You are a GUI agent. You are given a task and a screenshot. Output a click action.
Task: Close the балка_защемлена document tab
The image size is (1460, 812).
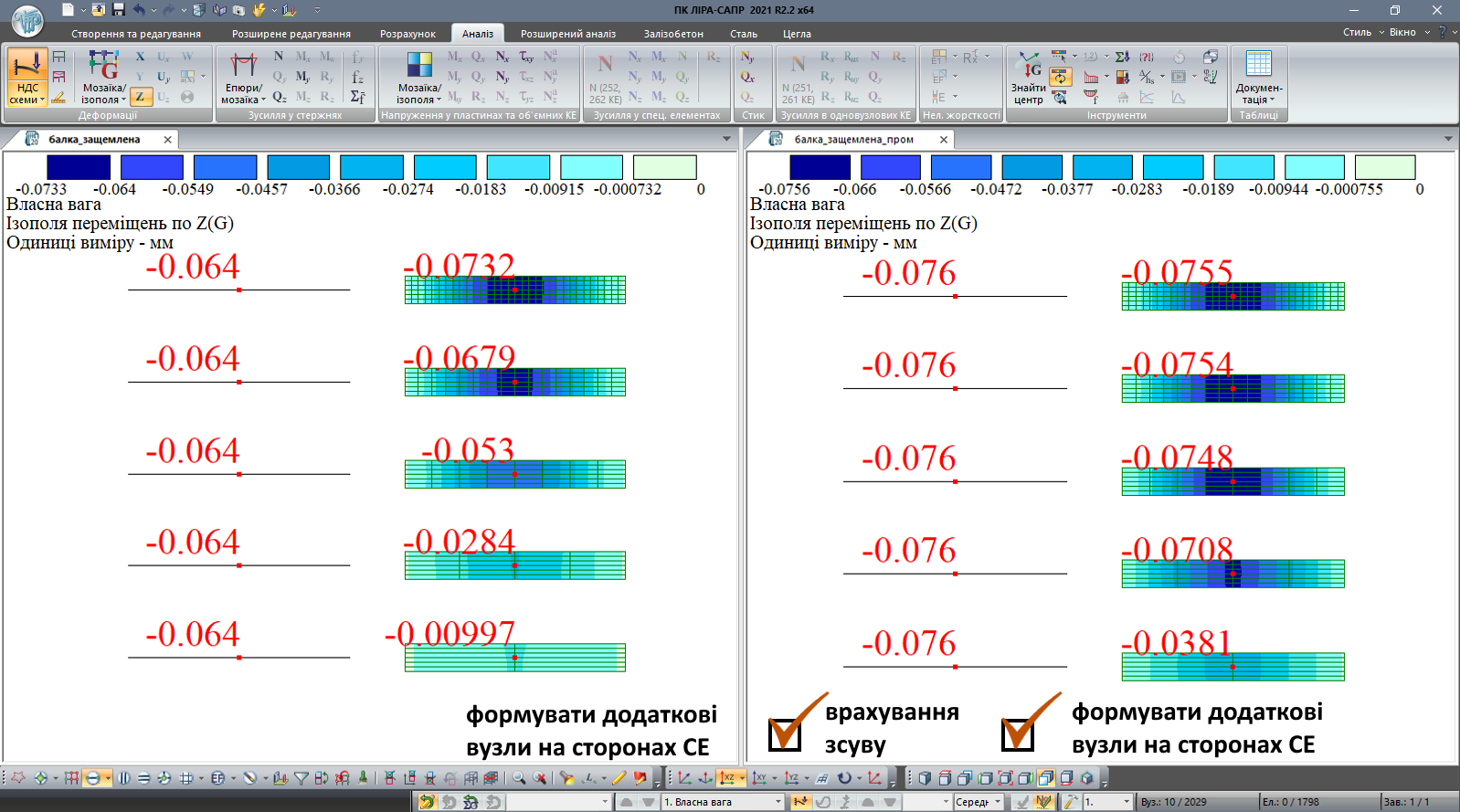tap(167, 140)
